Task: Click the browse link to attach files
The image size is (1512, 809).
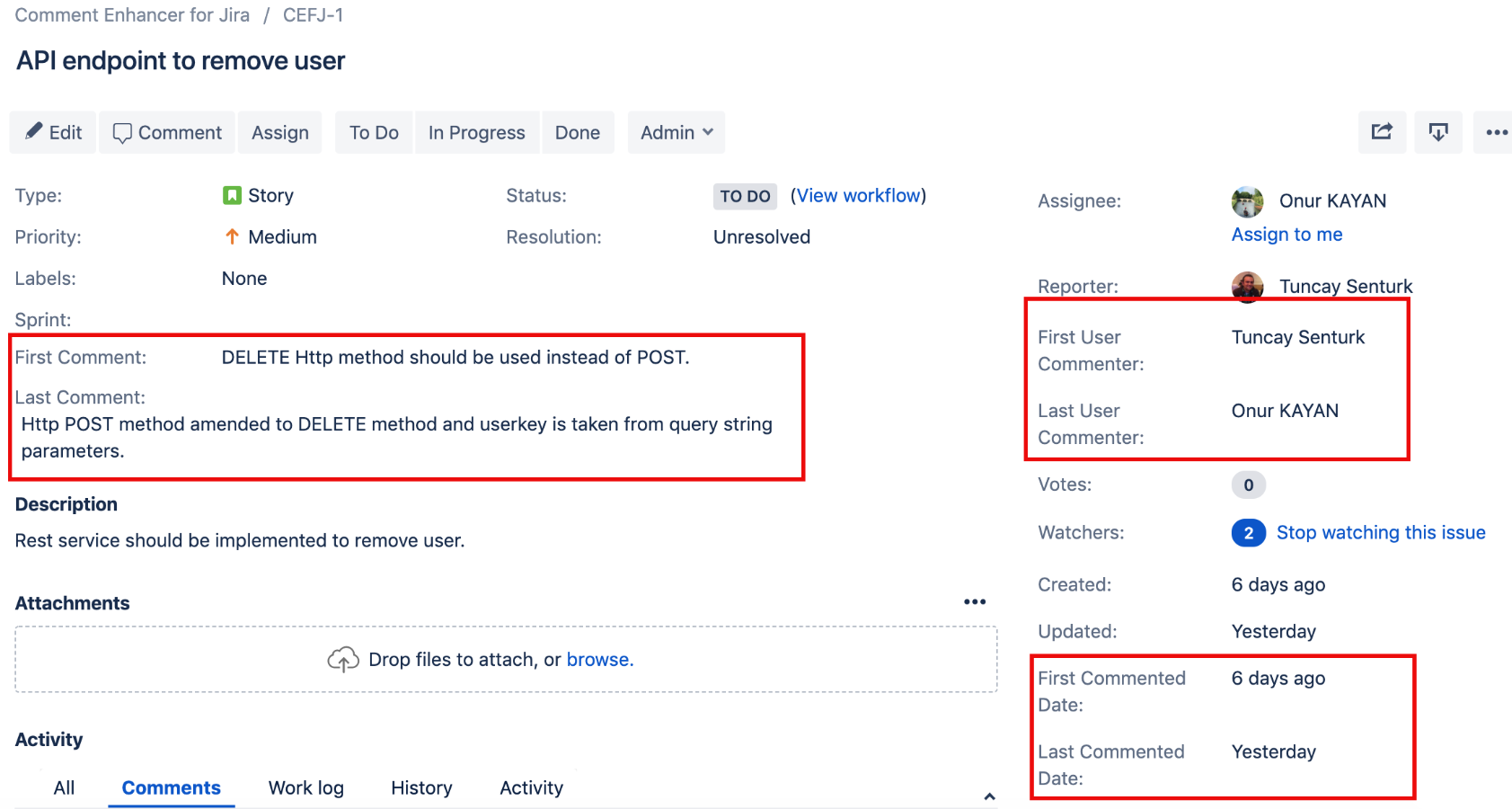Action: click(599, 660)
